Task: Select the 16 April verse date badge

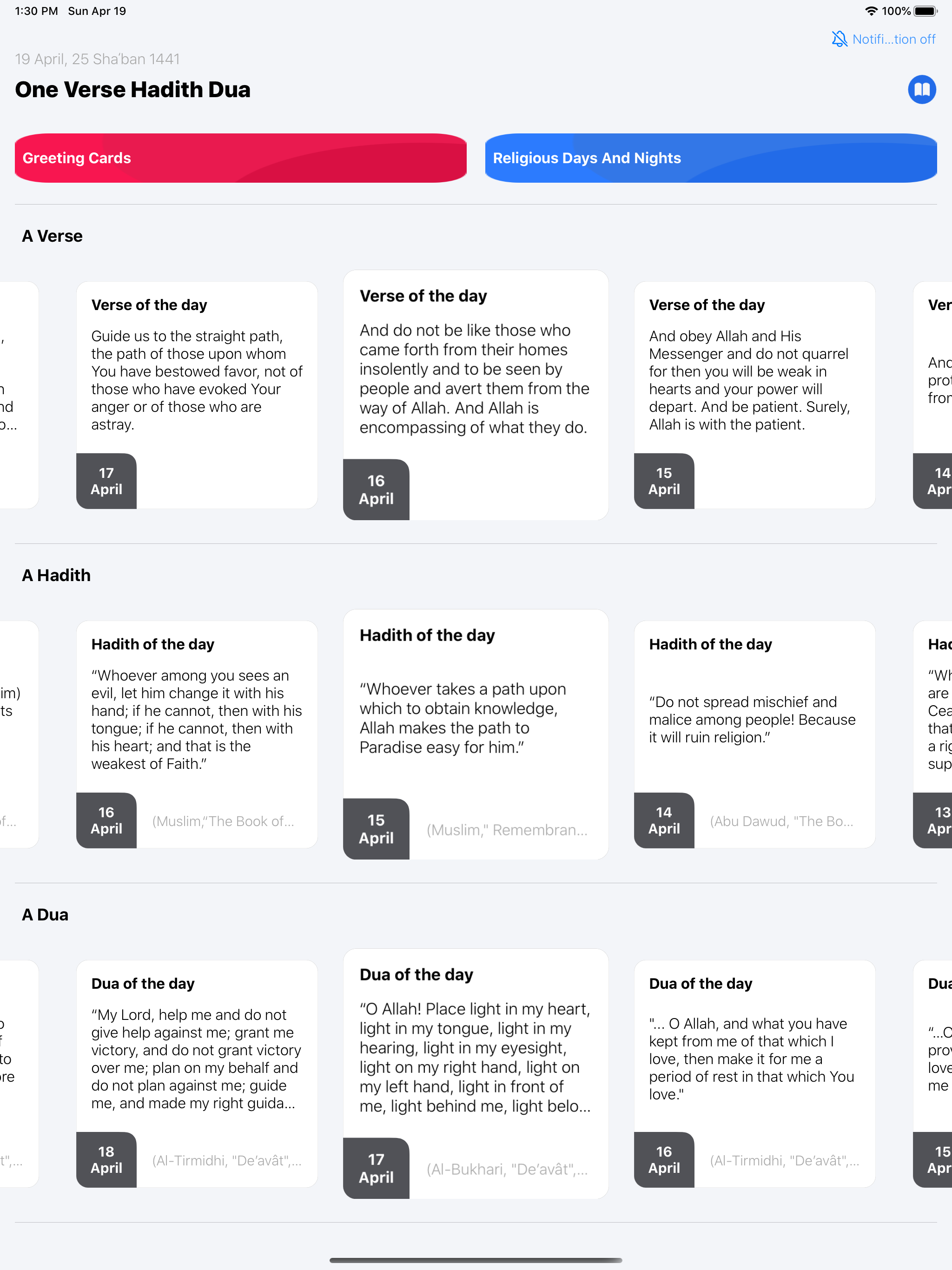Action: (x=376, y=490)
